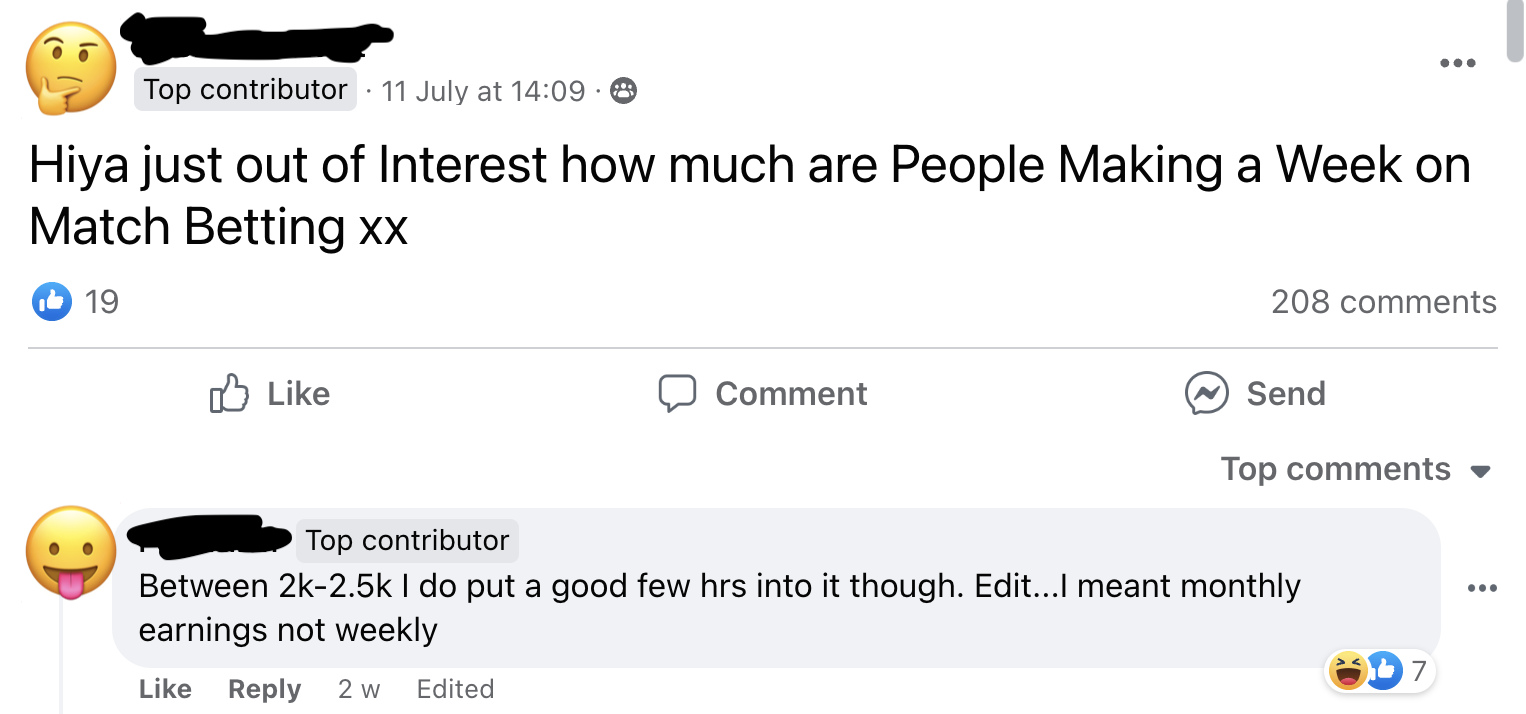Open the post's three-dot options menu

[x=1457, y=64]
